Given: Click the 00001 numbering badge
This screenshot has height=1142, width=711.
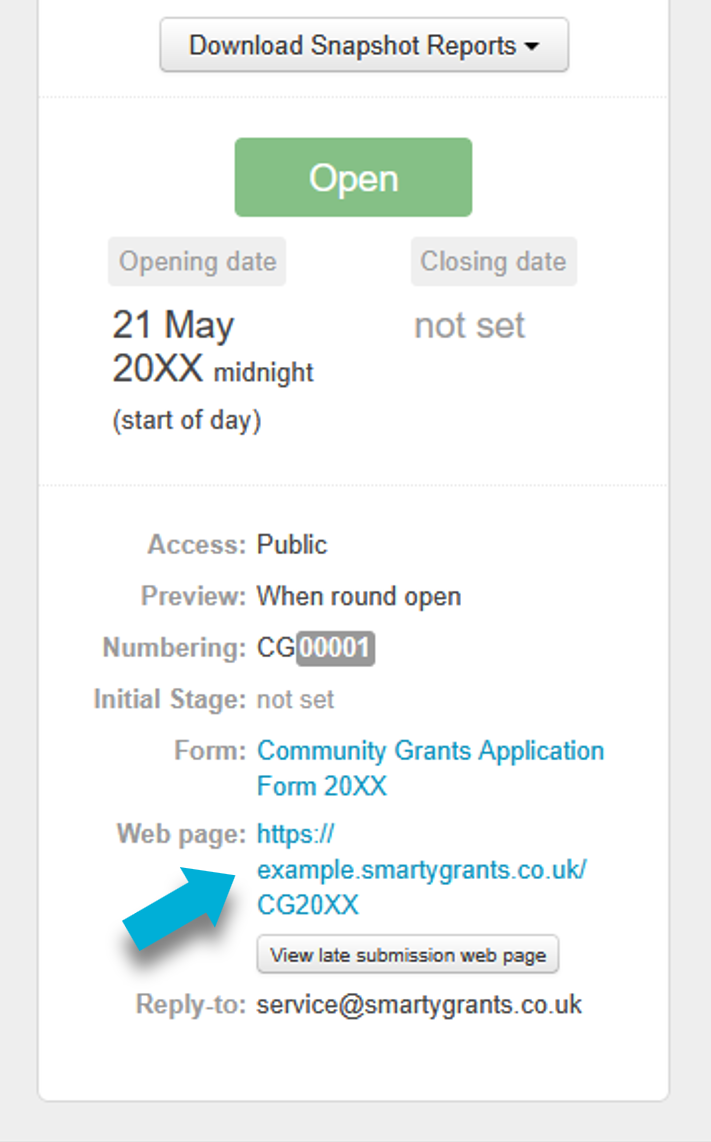Looking at the screenshot, I should 335,649.
